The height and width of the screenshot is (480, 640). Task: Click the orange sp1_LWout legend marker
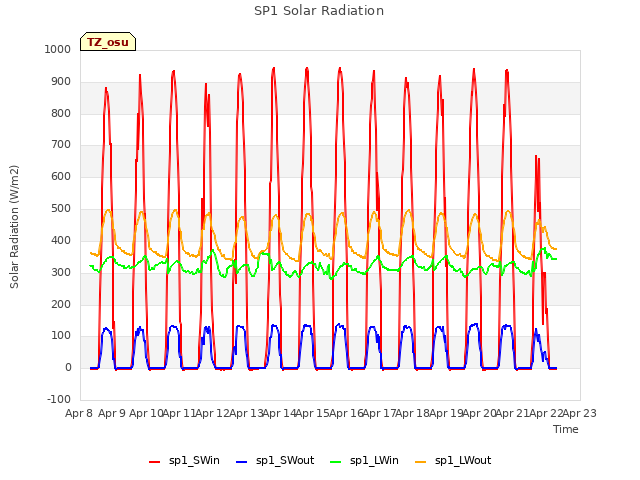(x=421, y=462)
